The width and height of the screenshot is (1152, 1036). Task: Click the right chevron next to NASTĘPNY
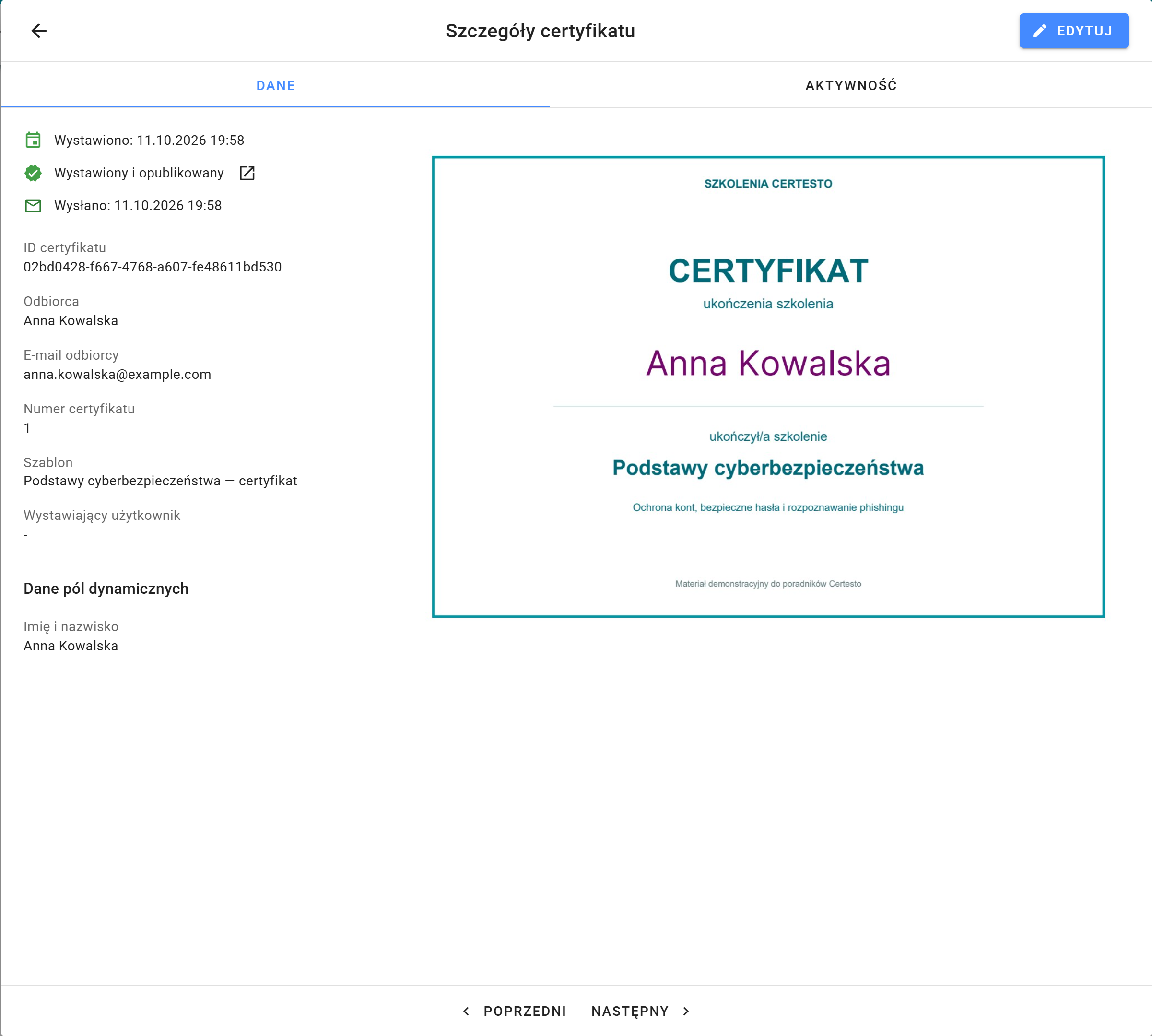point(686,1011)
